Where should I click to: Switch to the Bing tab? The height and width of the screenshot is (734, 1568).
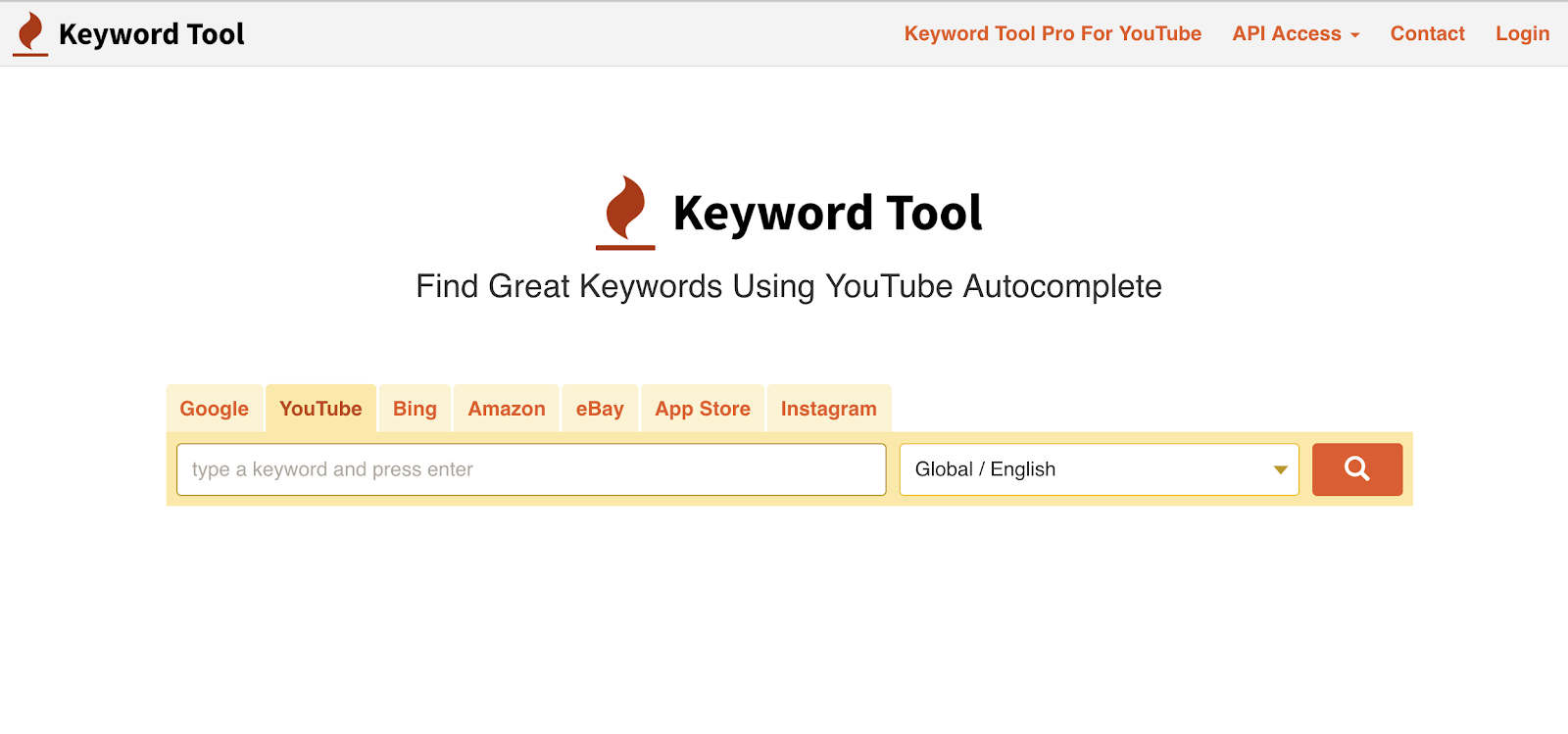tap(415, 409)
